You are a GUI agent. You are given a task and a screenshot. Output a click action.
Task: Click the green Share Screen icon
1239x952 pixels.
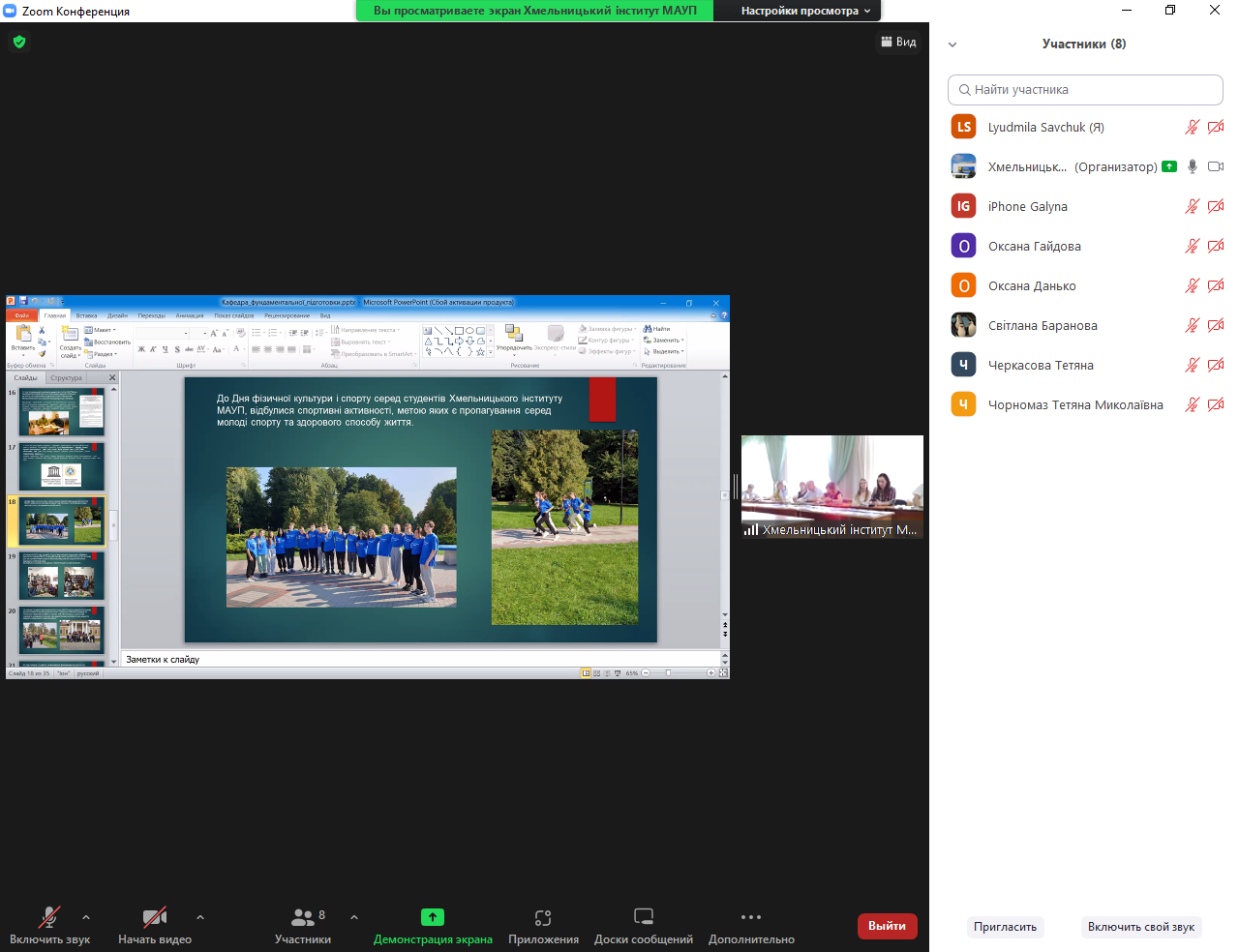tap(433, 917)
